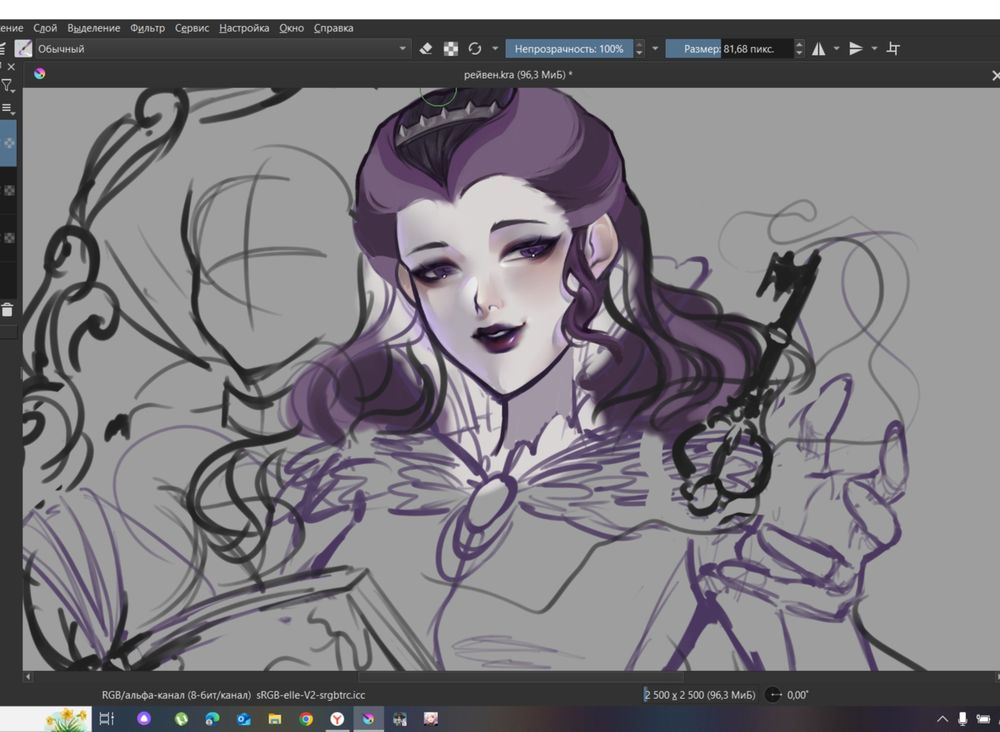Image resolution: width=1000 pixels, height=732 pixels.
Task: Open horizontal mirror options arrow
Action: coord(836,48)
